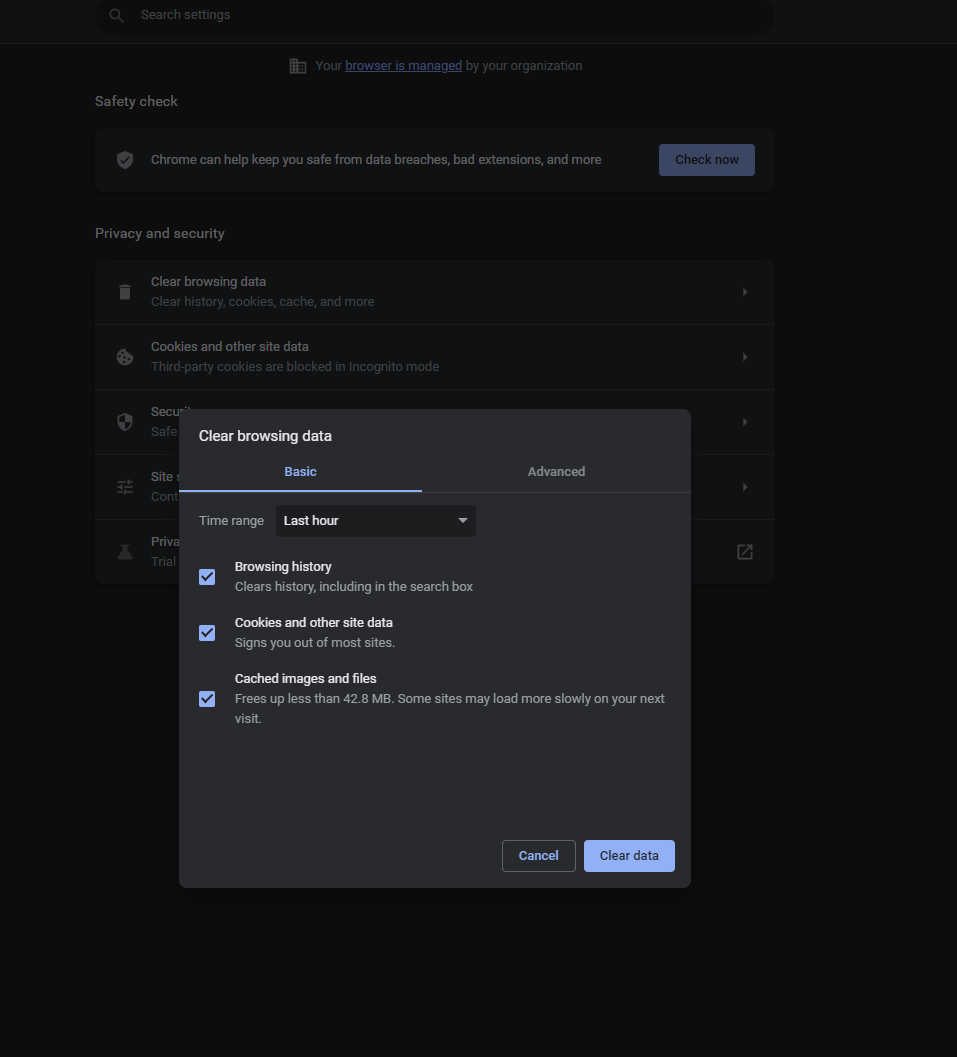
Task: Click the search magnifier icon
Action: [x=117, y=15]
